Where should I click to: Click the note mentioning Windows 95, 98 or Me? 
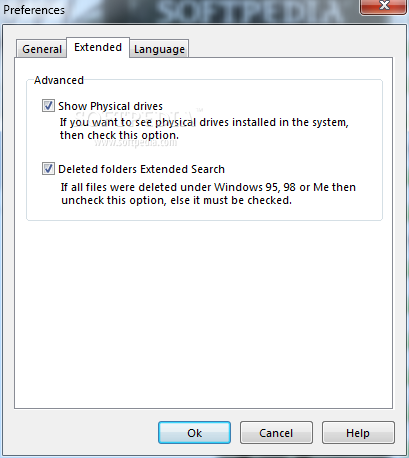[208, 187]
